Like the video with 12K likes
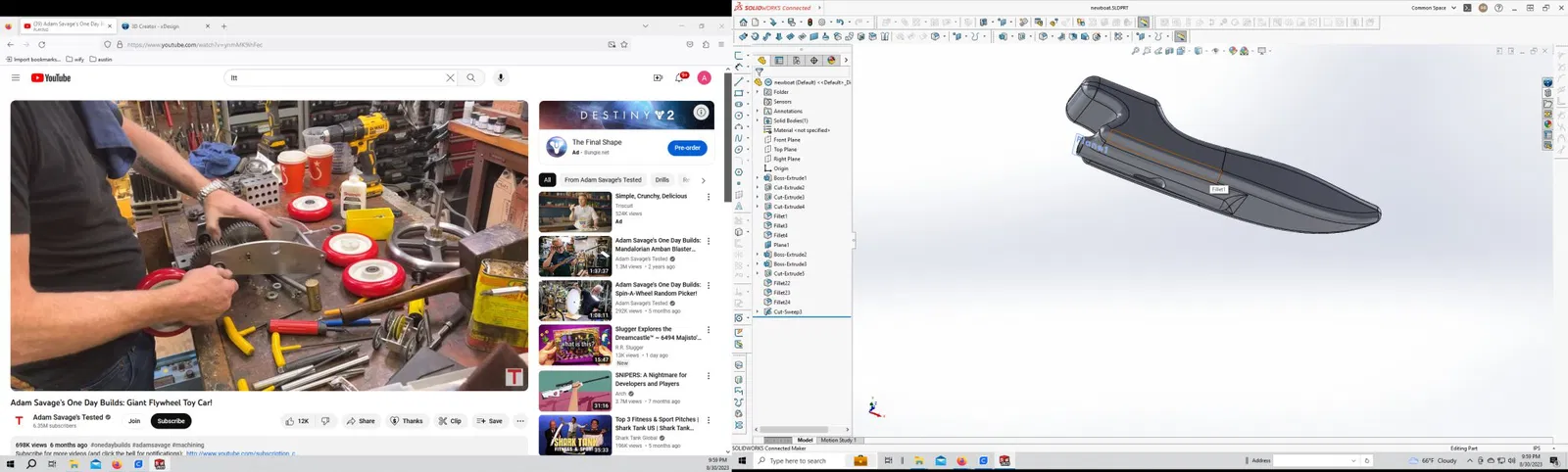 tap(297, 421)
